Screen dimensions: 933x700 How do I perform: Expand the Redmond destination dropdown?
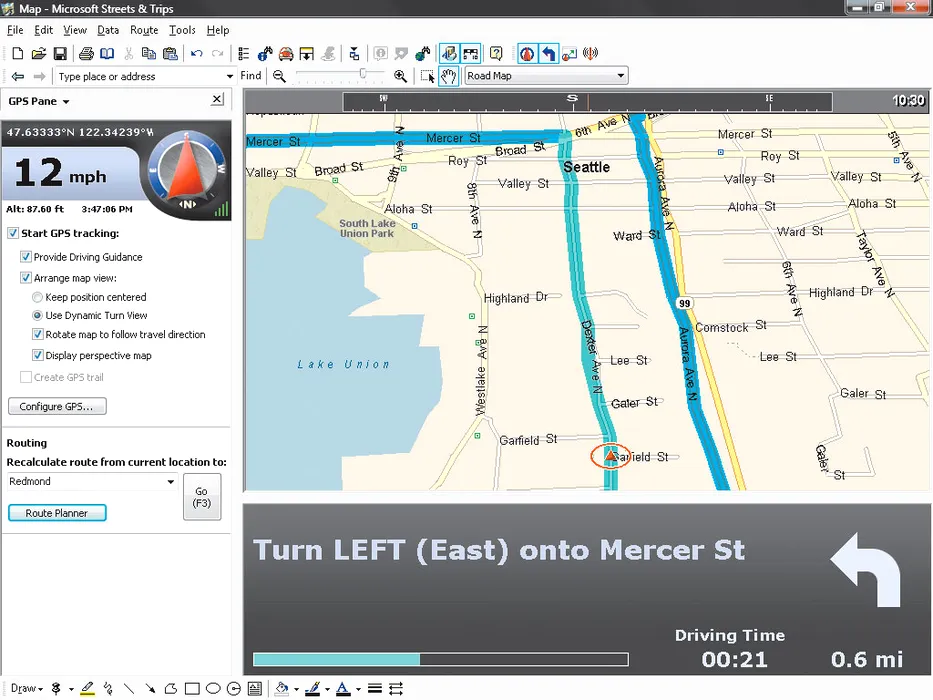coord(171,482)
